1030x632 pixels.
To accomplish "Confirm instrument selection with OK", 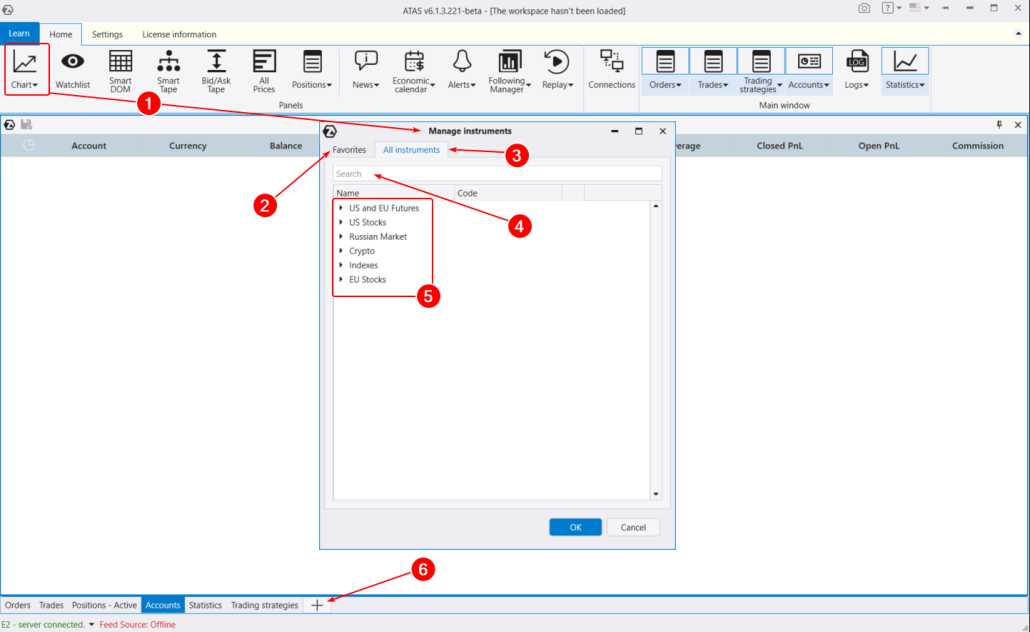I will coord(575,527).
